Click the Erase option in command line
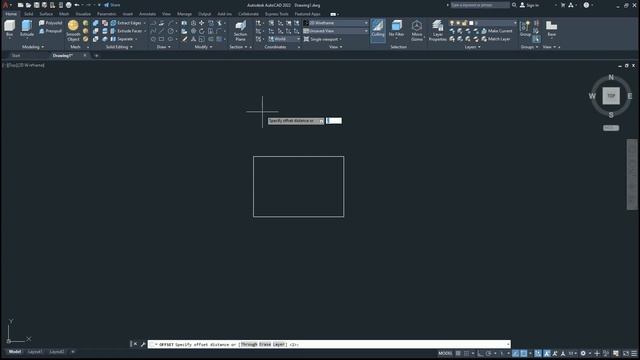640x360 pixels. (x=265, y=344)
